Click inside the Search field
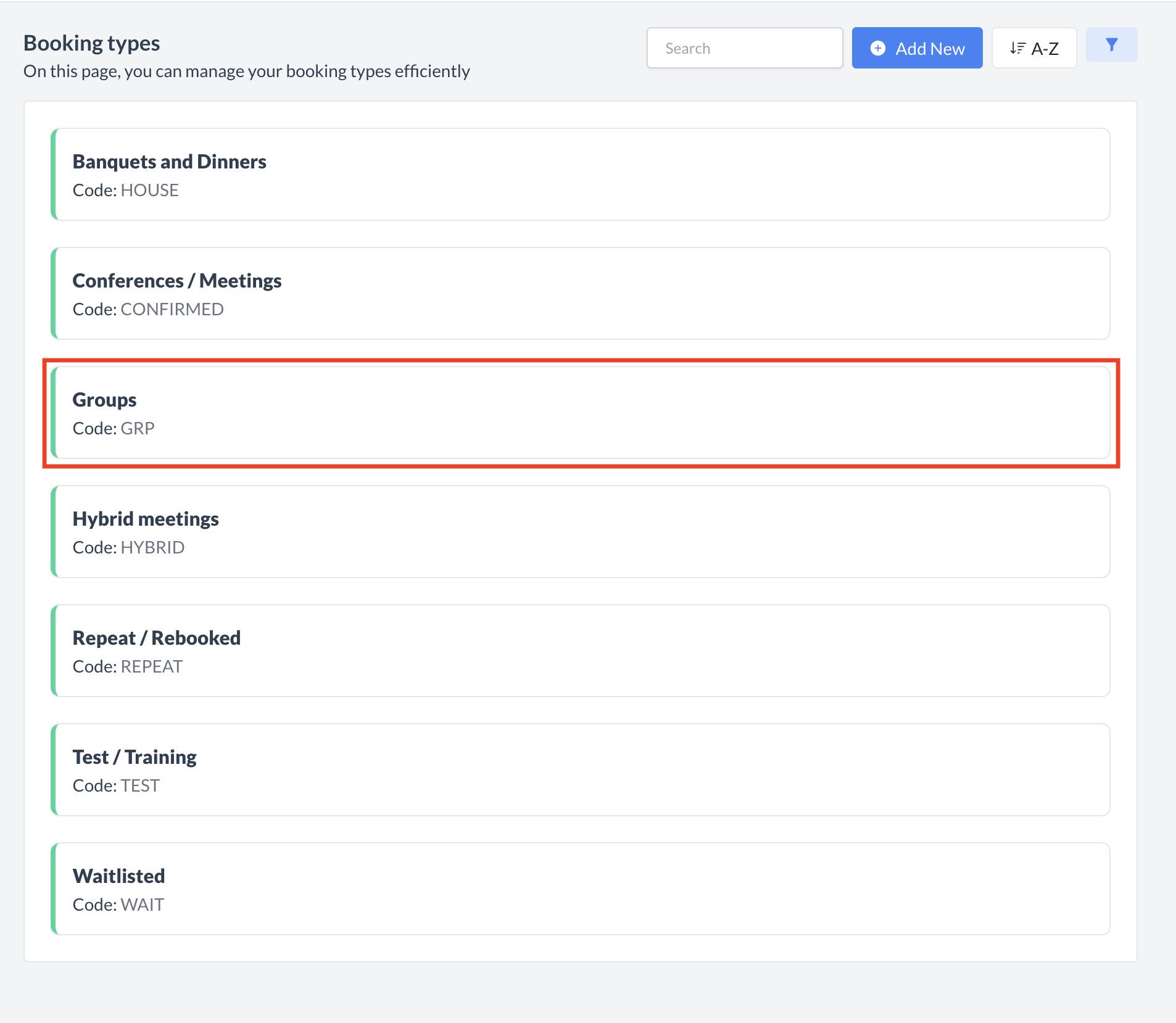Viewport: 1176px width, 1023px height. point(744,48)
